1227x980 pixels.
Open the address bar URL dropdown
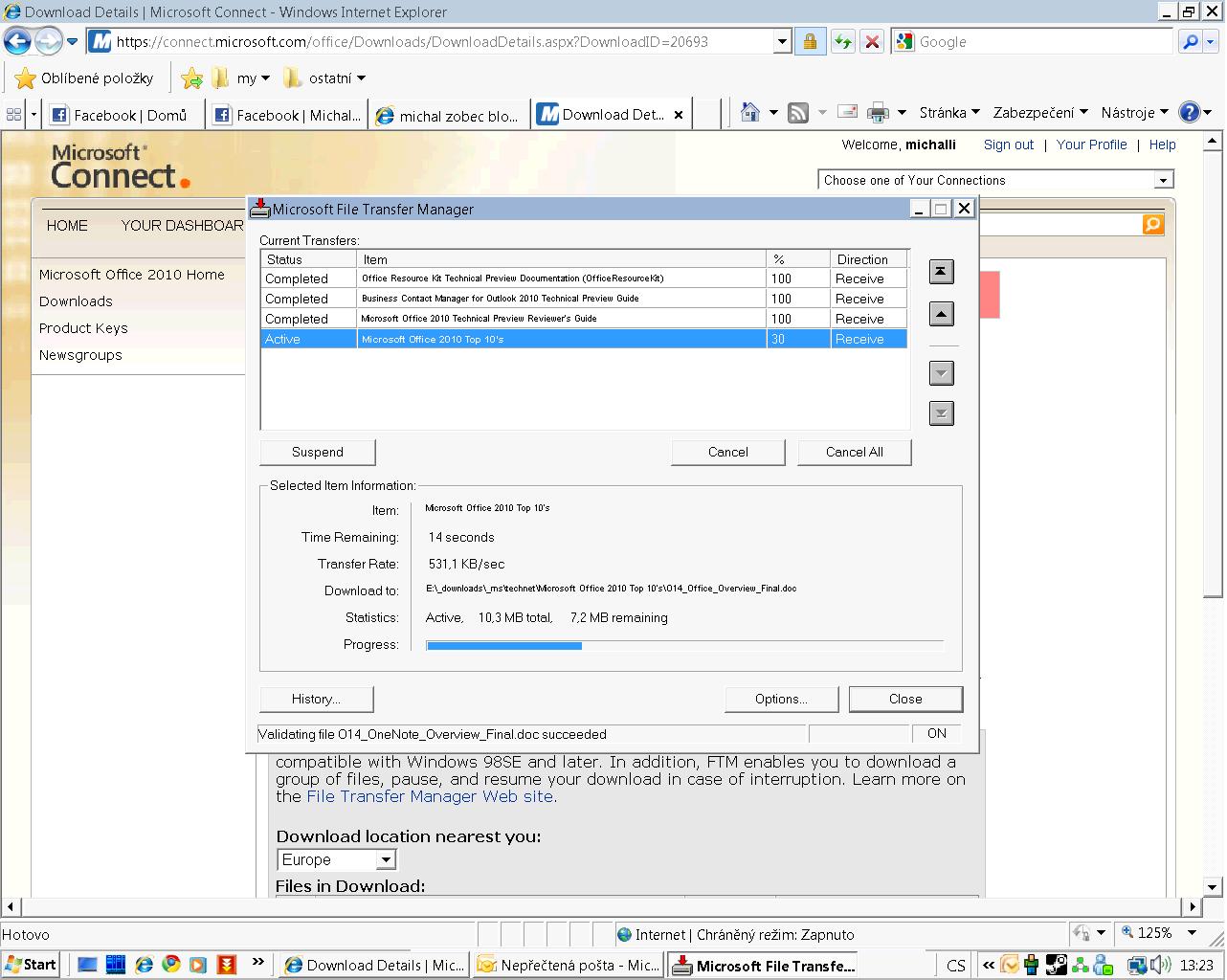pyautogui.click(x=782, y=42)
